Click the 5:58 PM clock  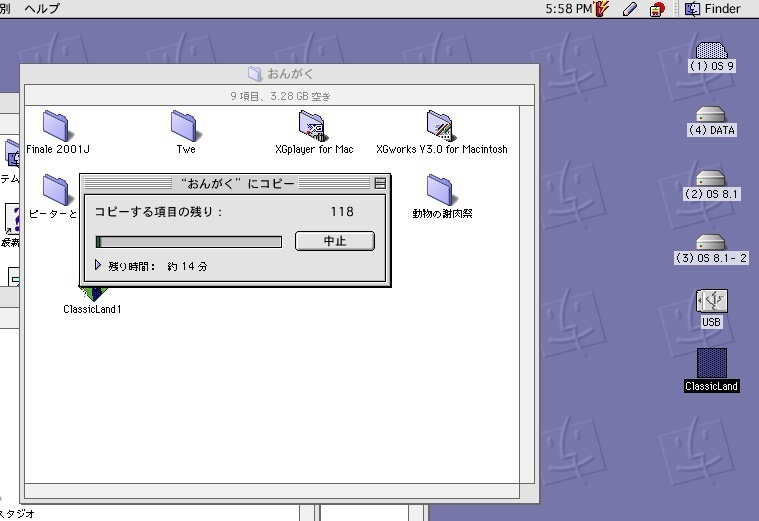(x=569, y=9)
